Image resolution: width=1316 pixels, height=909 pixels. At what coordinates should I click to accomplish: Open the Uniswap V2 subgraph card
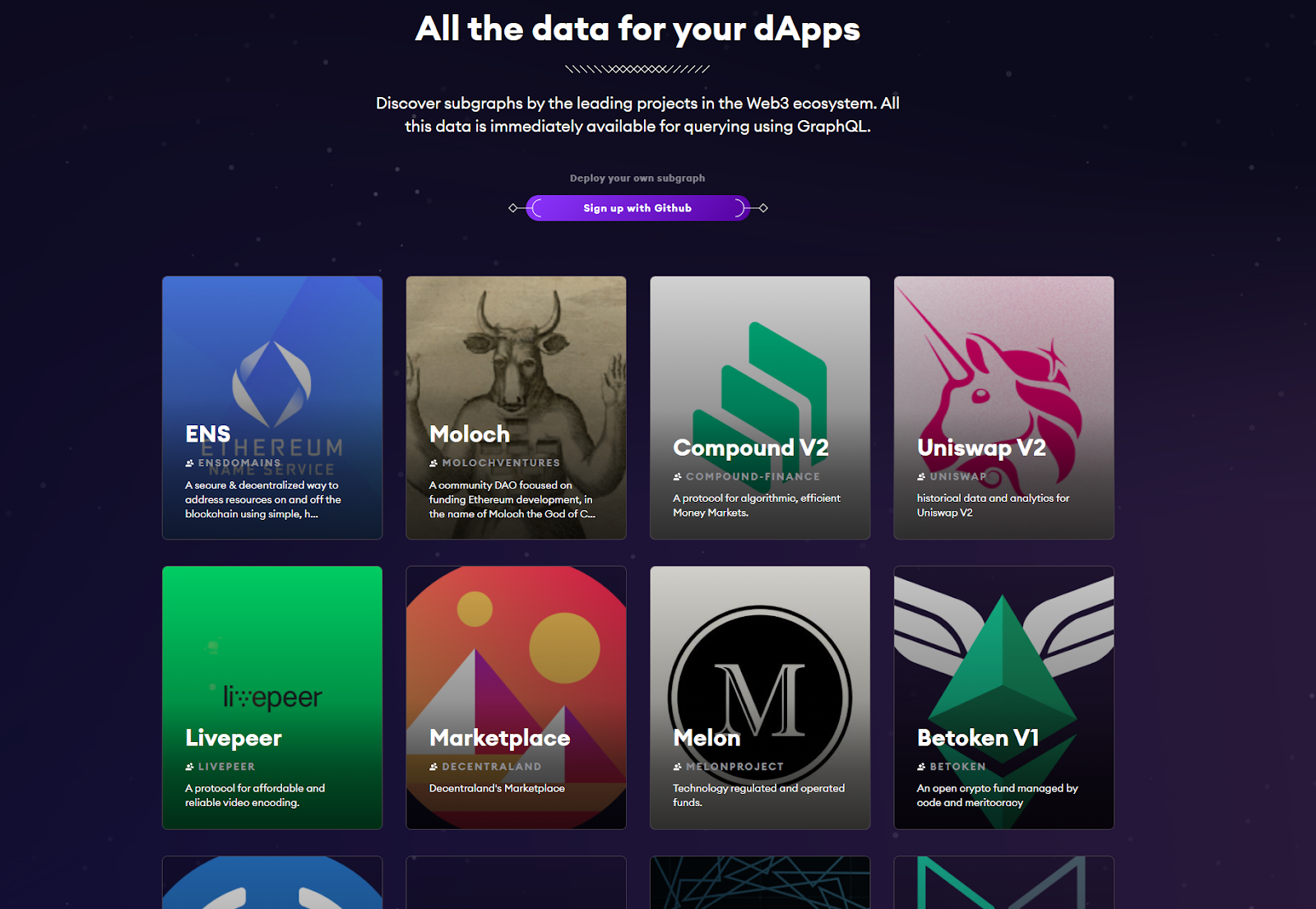tap(1003, 408)
